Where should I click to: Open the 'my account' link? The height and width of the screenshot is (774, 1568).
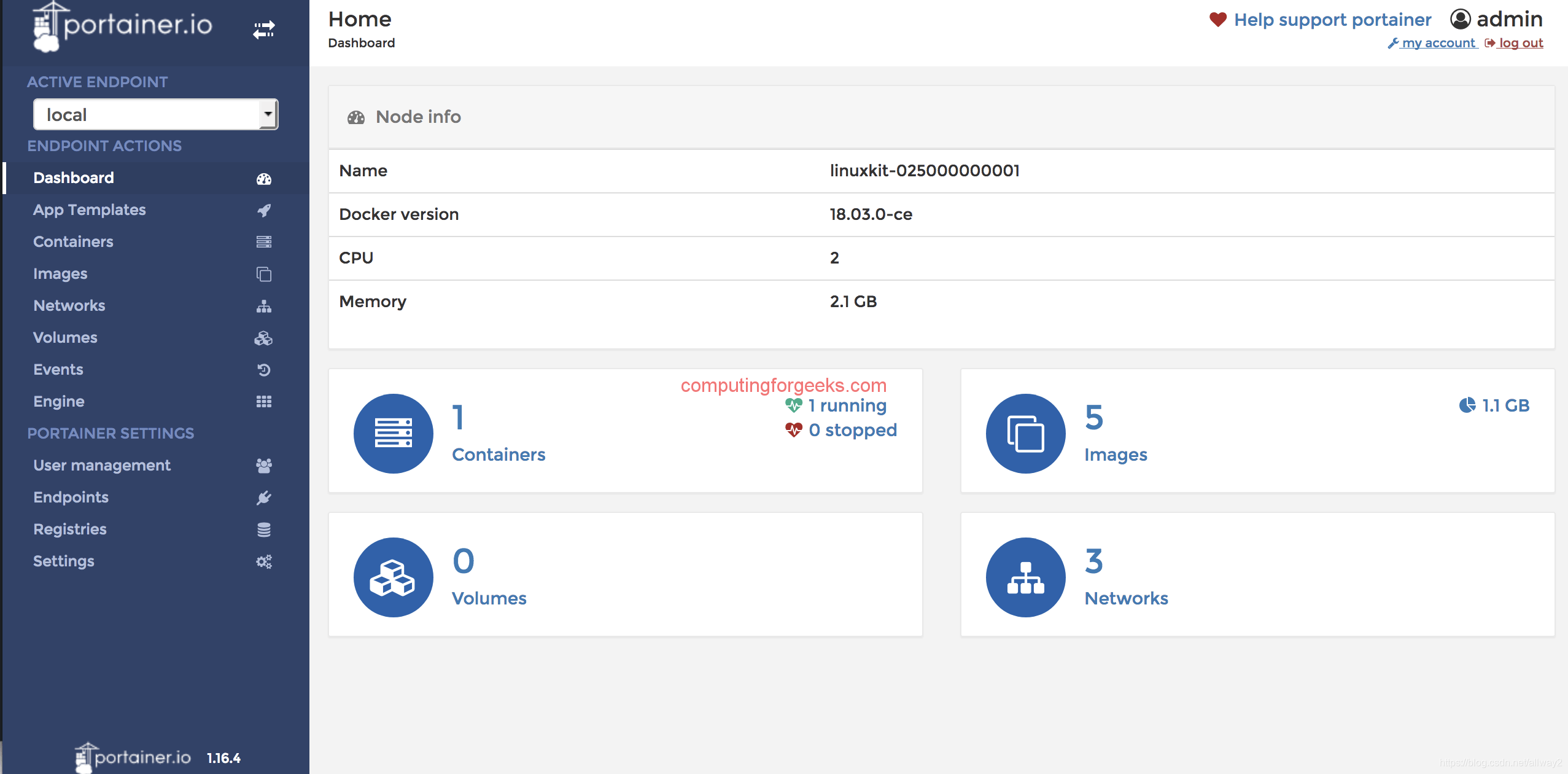coord(1432,43)
